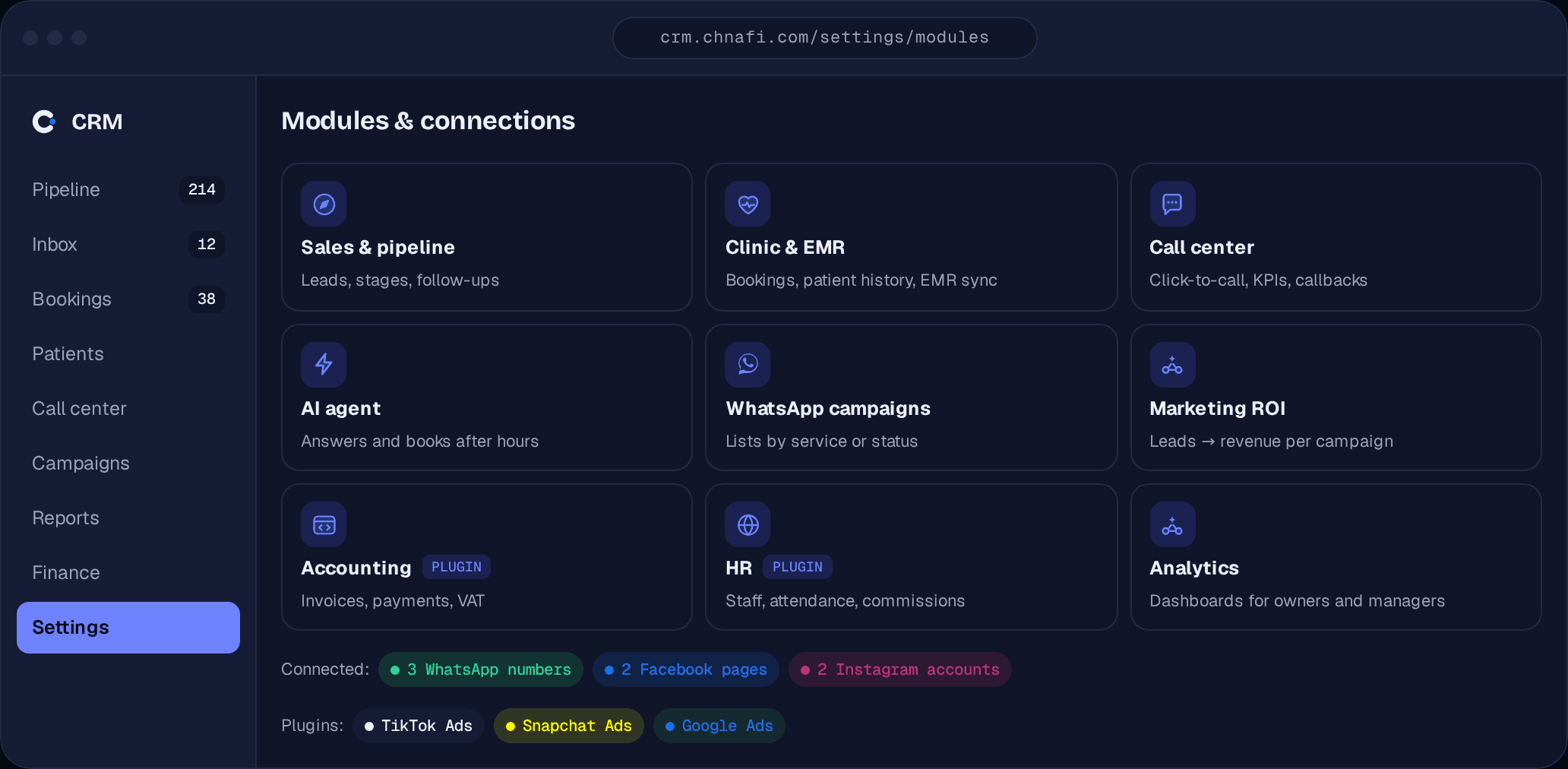This screenshot has height=769, width=1568.
Task: Click the 214 badge next to Pipeline
Action: [x=202, y=189]
